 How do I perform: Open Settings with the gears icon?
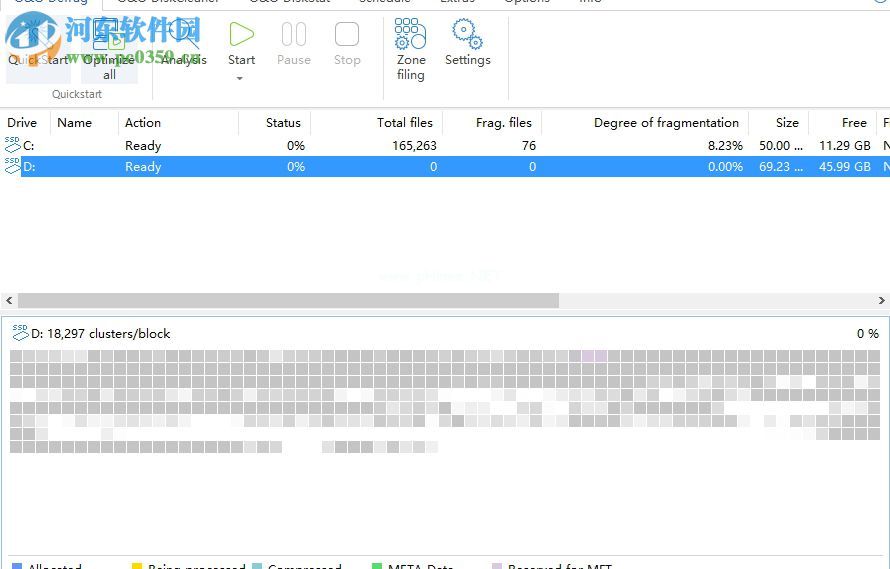[x=467, y=43]
